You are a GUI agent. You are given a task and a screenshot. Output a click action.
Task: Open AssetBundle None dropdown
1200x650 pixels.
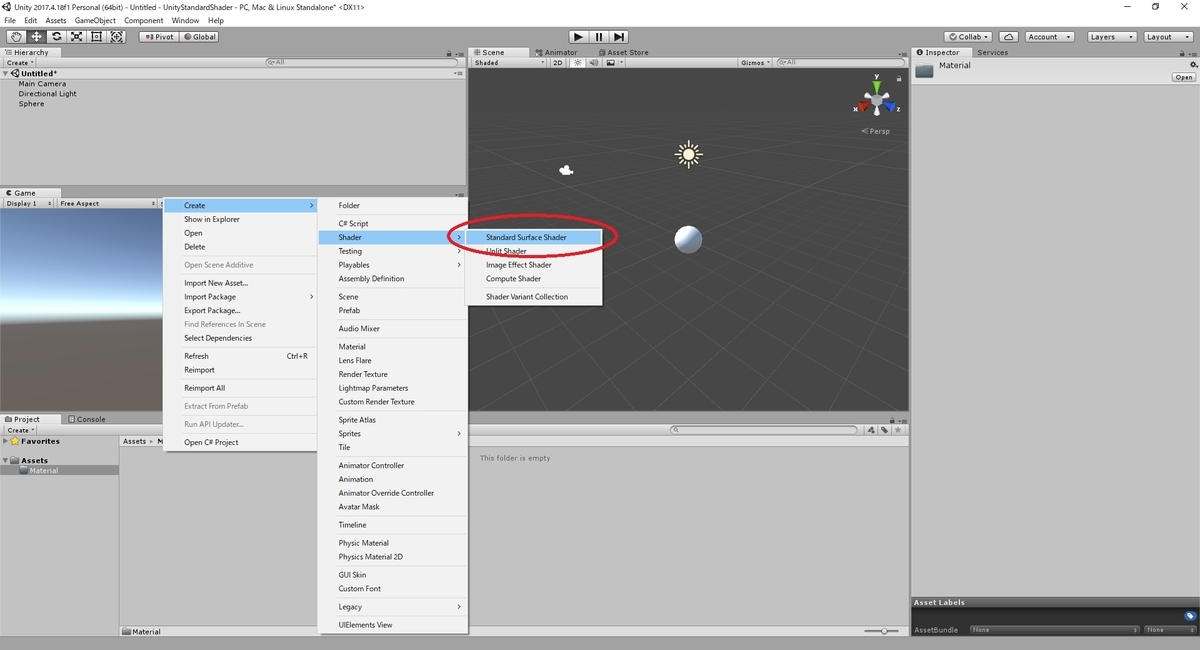1054,630
